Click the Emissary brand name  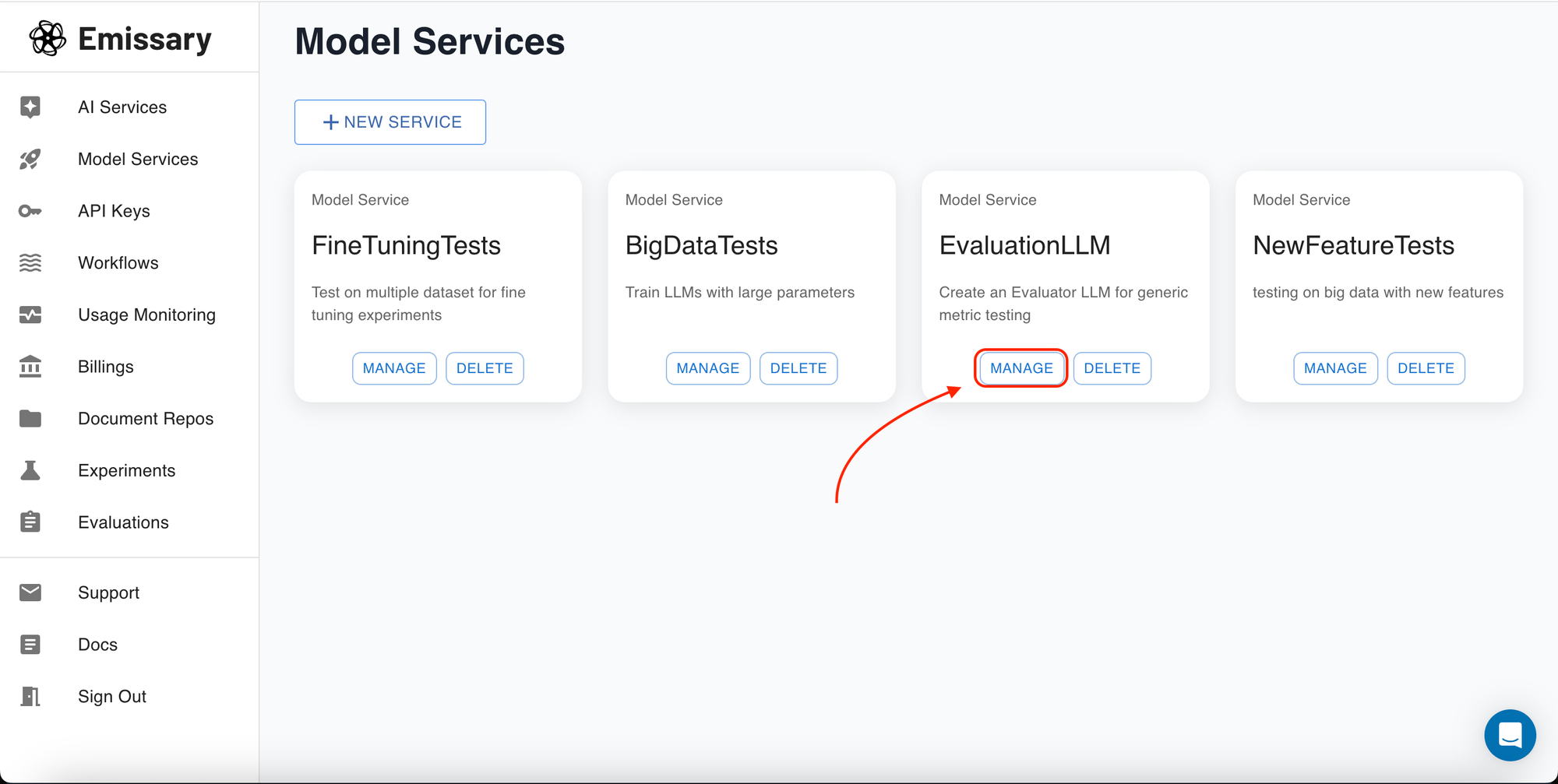click(145, 39)
